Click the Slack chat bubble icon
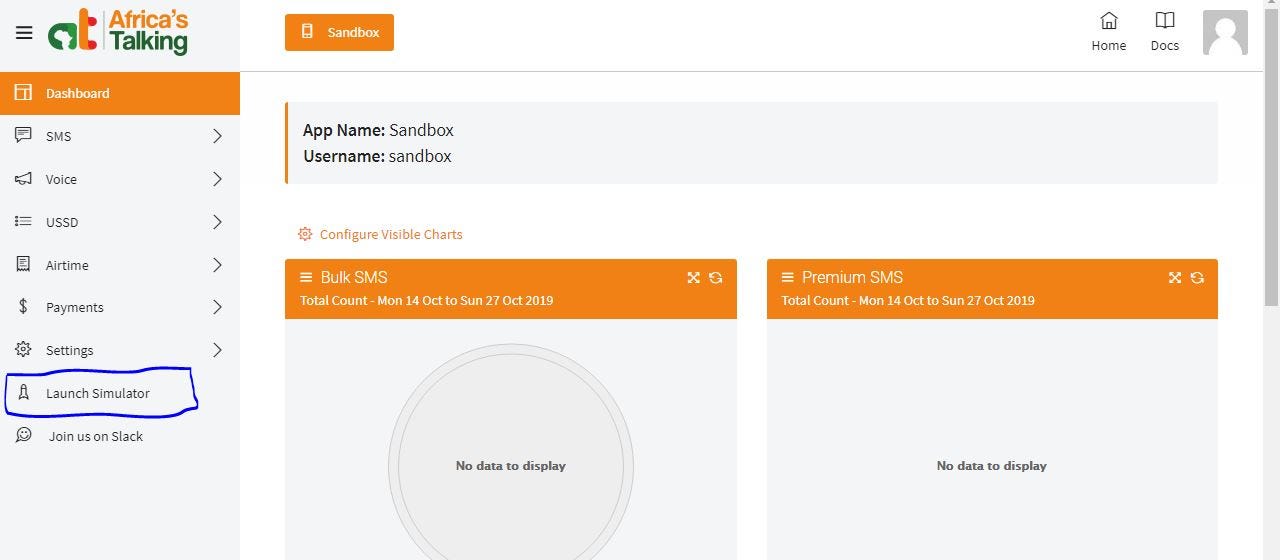1280x560 pixels. pyautogui.click(x=23, y=435)
